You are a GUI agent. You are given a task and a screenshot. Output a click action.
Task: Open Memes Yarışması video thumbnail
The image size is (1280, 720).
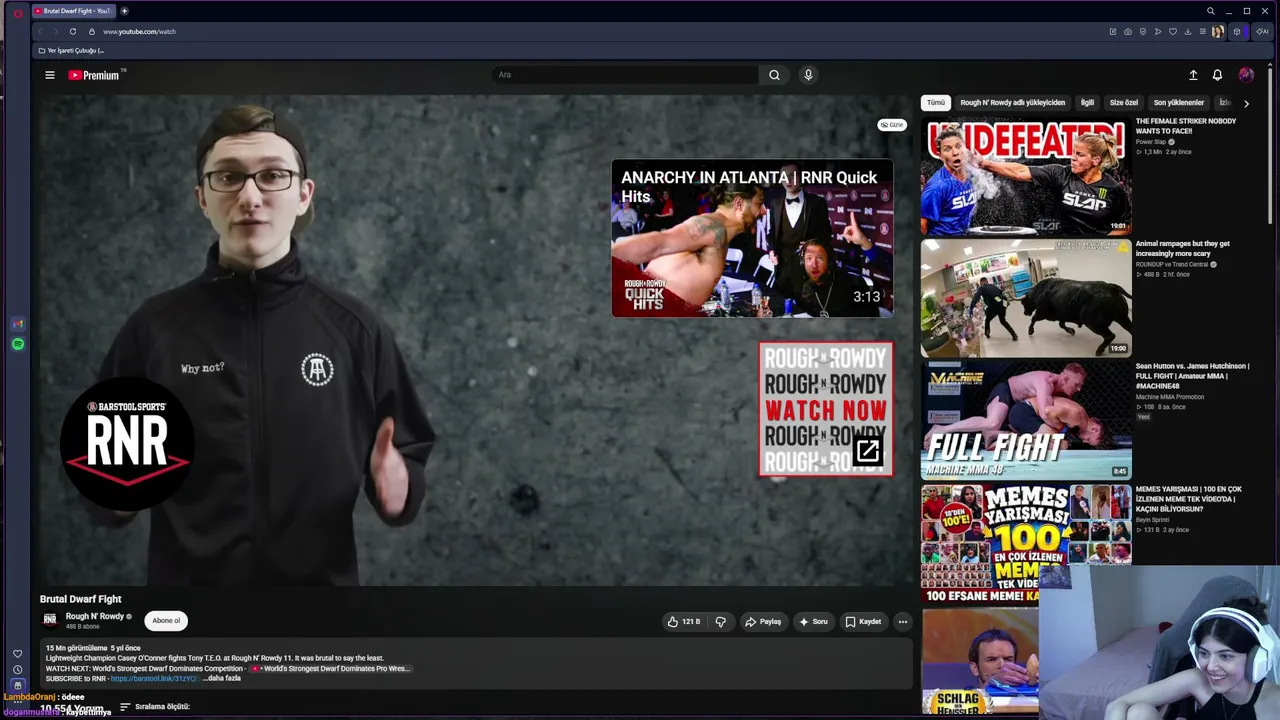coord(1026,544)
